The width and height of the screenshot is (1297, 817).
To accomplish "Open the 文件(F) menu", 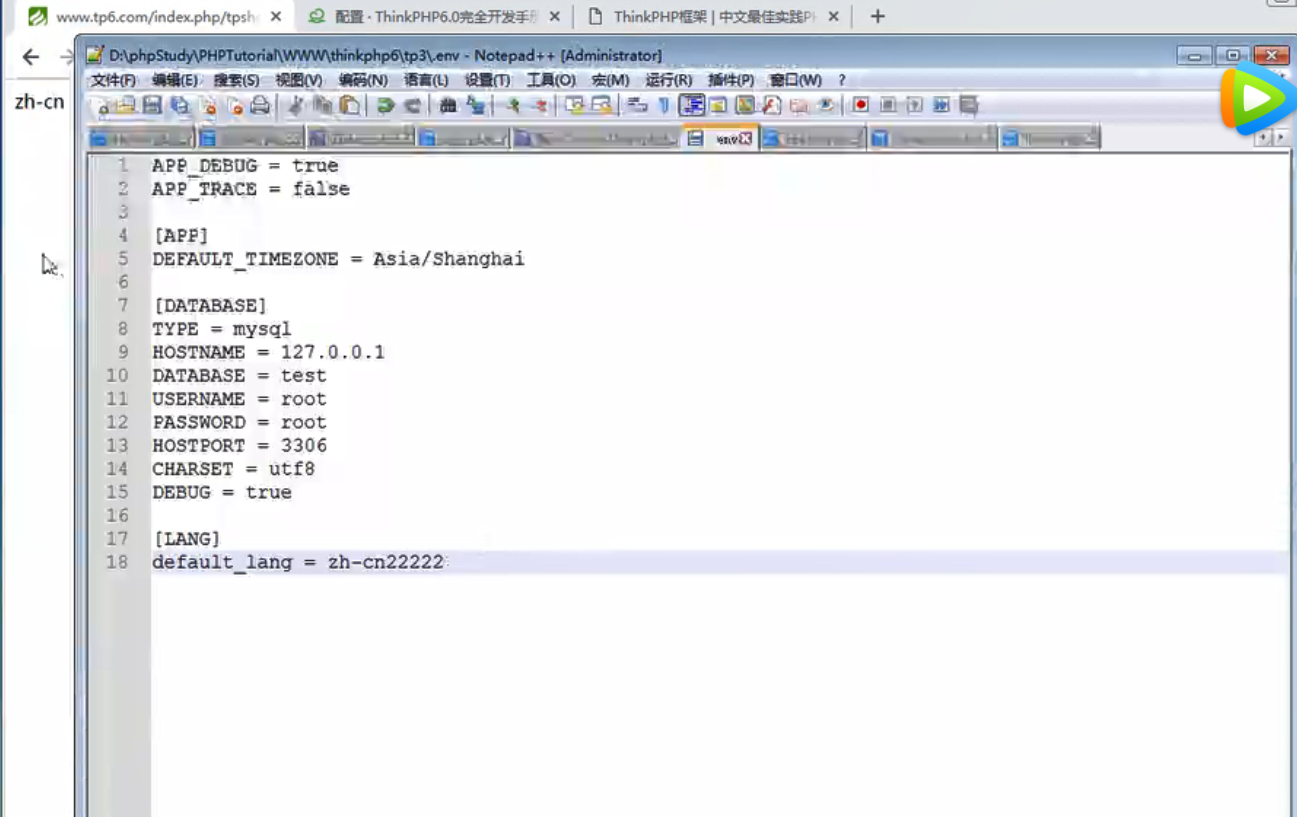I will pos(113,80).
